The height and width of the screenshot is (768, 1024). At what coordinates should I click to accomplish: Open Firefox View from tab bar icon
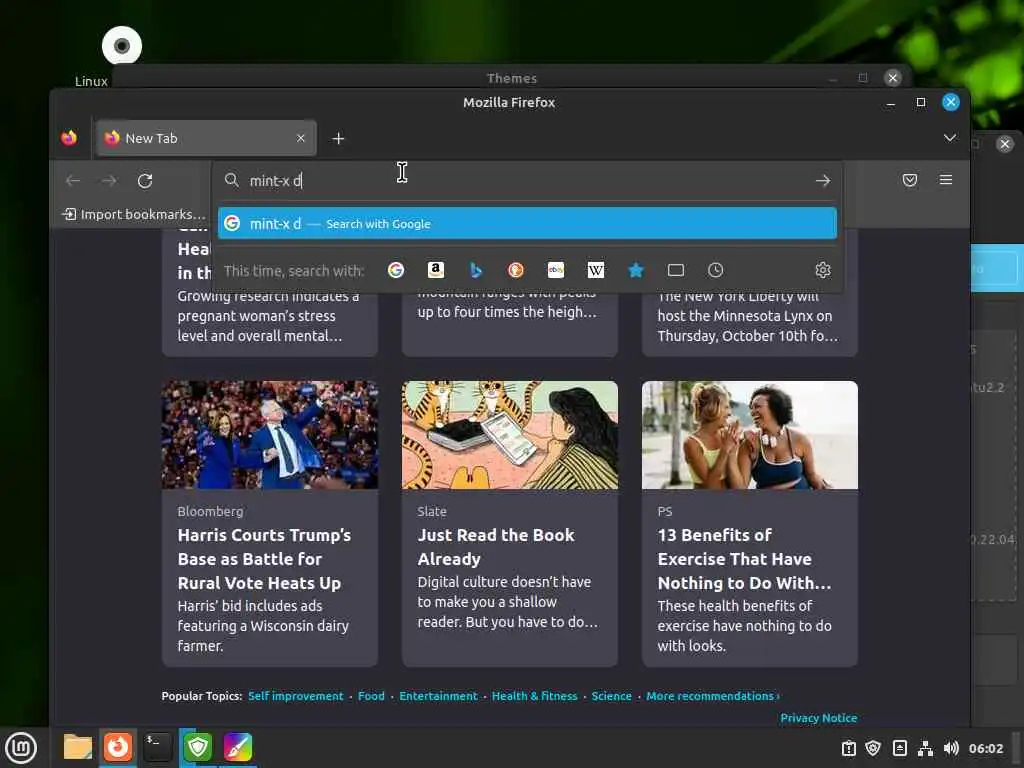point(69,138)
